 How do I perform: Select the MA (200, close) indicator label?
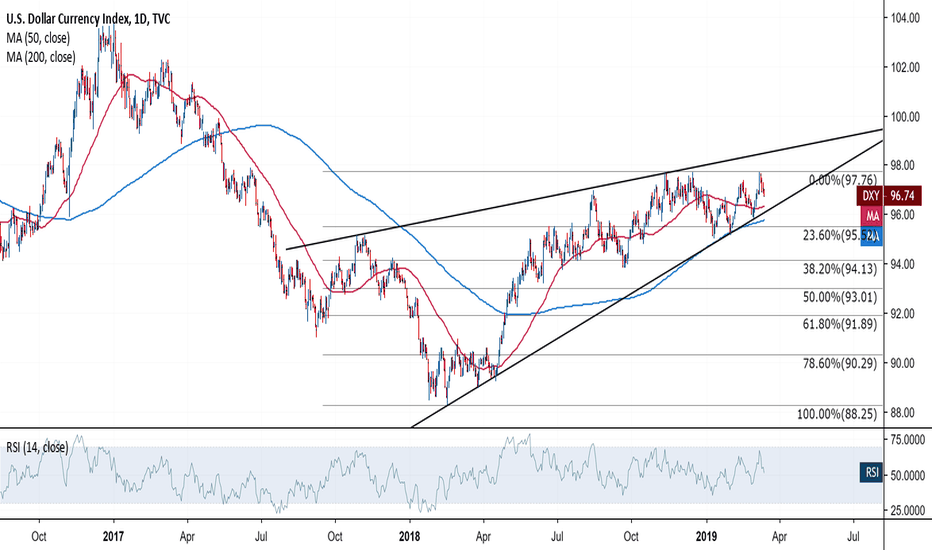[41, 57]
